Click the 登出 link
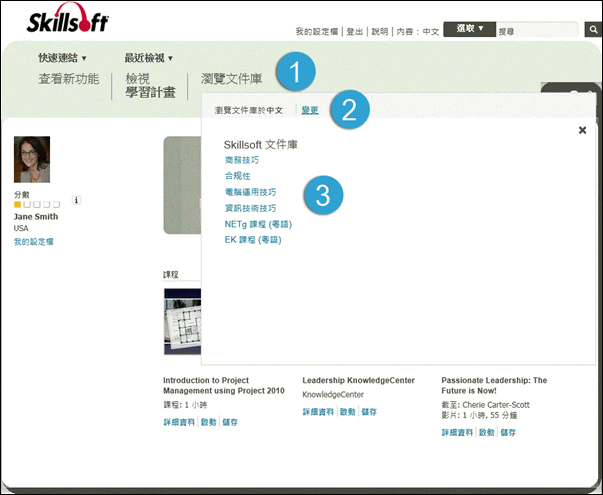Screen dimensions: 603x495 coord(355,32)
